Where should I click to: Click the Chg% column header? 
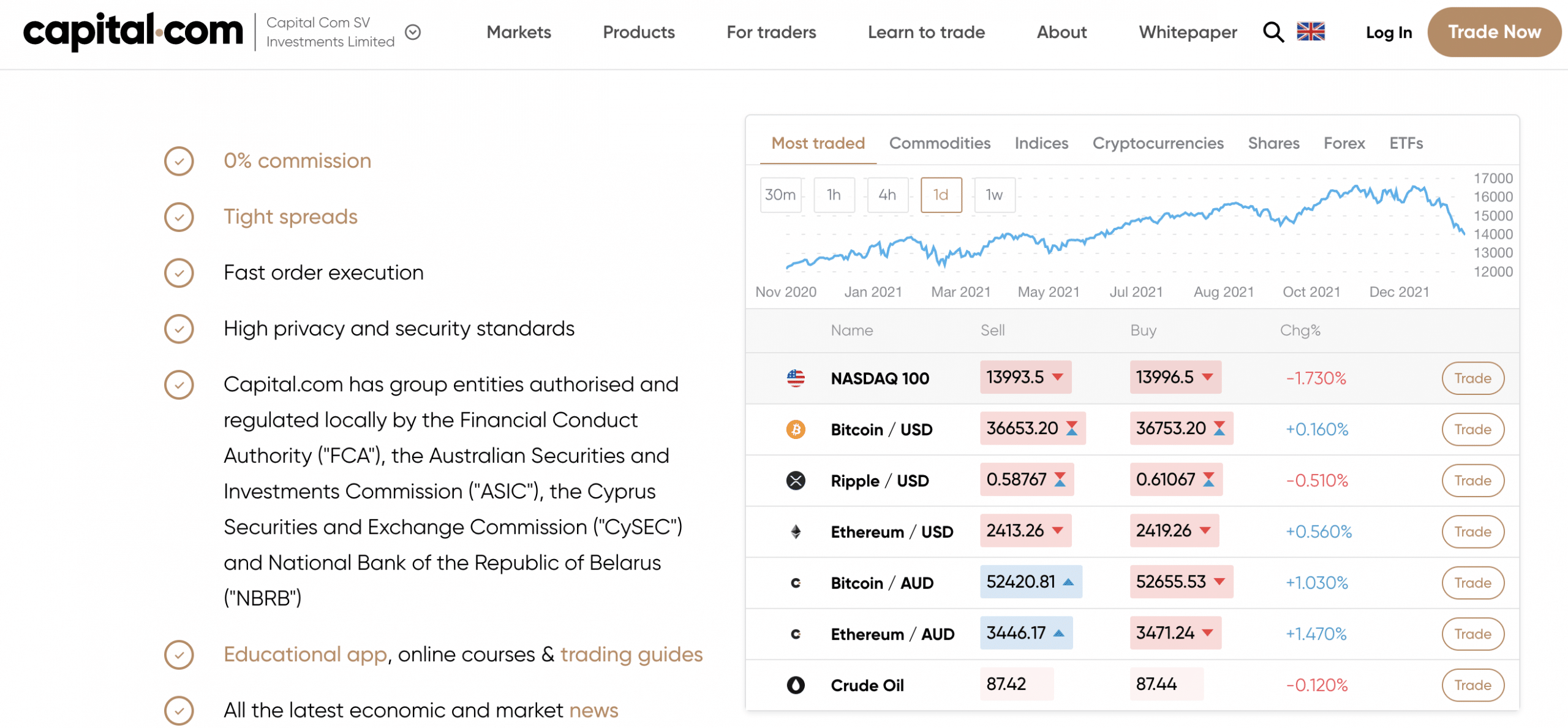click(x=1300, y=331)
